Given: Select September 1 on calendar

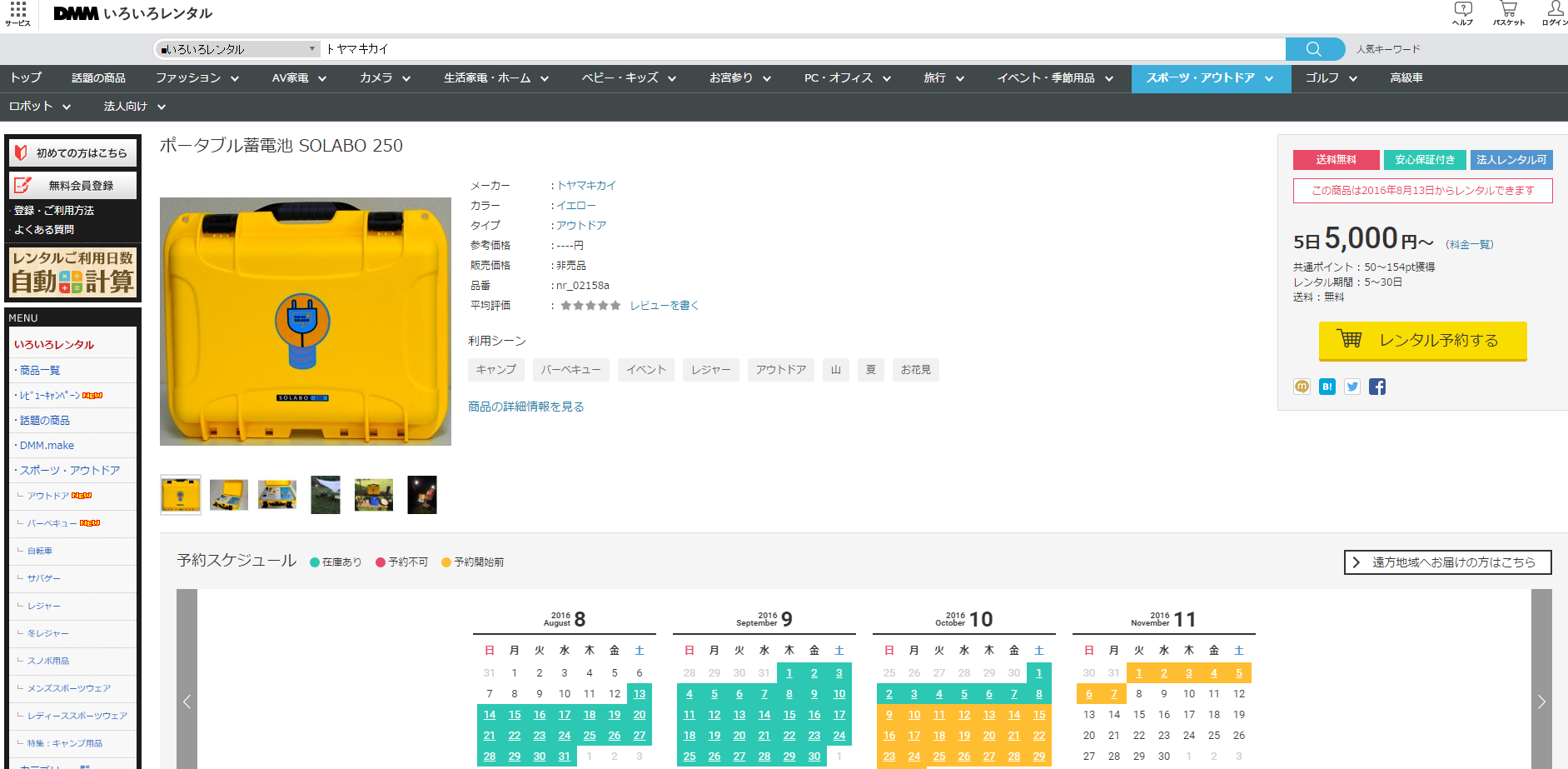Looking at the screenshot, I should [x=789, y=673].
